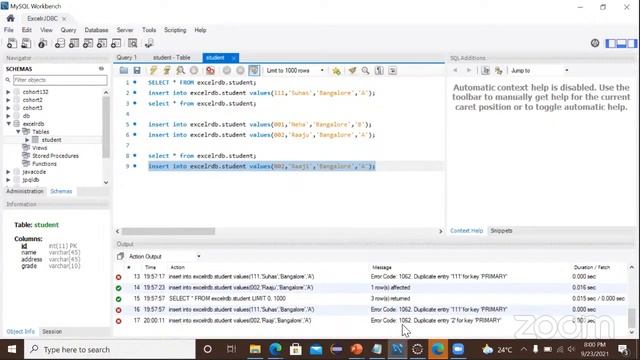Open the schema inspector icon
The width and height of the screenshot is (640, 360).
[x=42, y=43]
